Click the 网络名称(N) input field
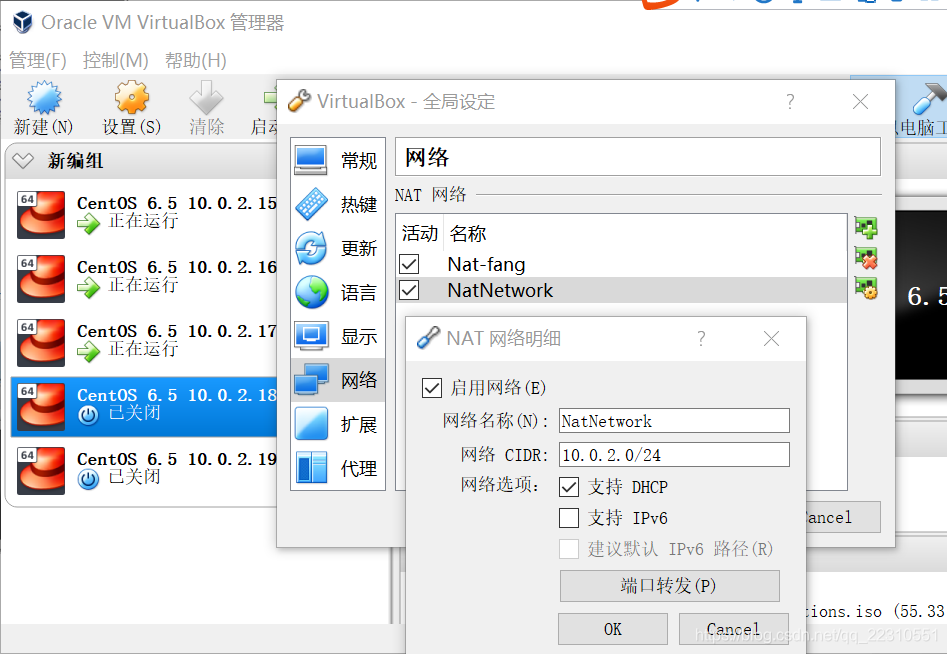The height and width of the screenshot is (654, 947). 674,421
